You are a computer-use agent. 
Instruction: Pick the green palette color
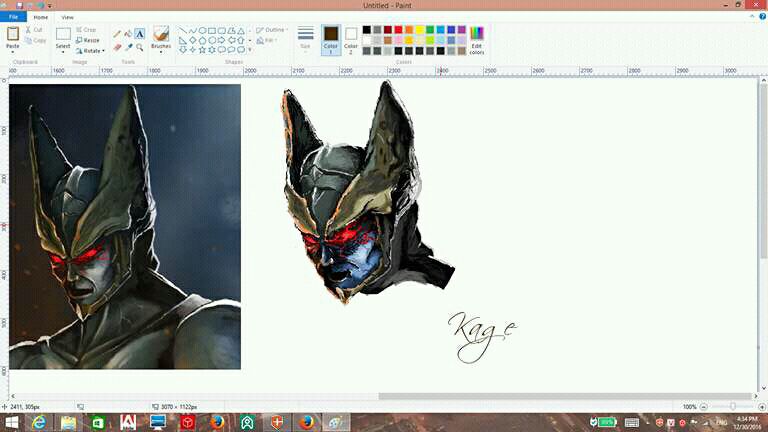coord(430,30)
